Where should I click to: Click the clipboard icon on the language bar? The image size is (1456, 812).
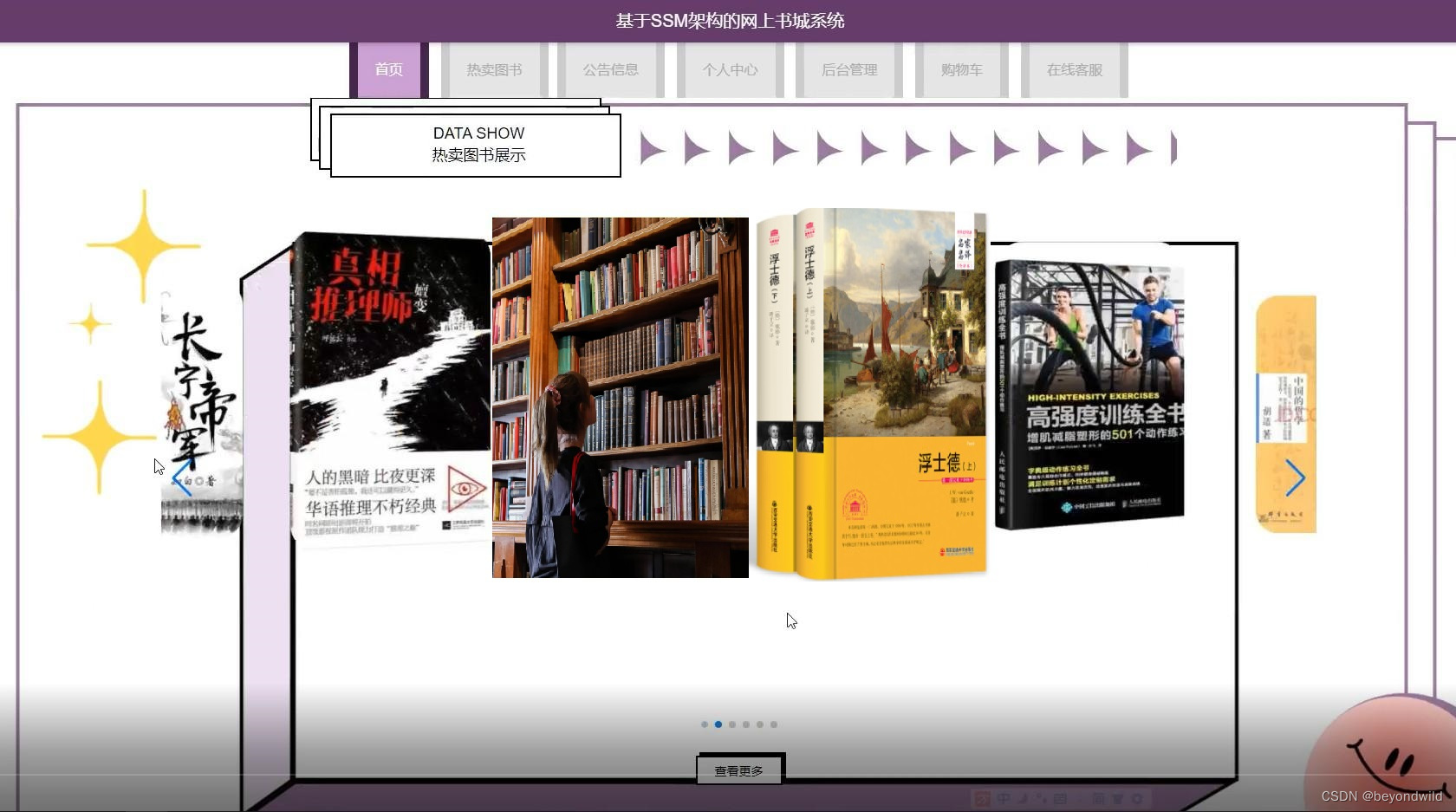point(1060,798)
